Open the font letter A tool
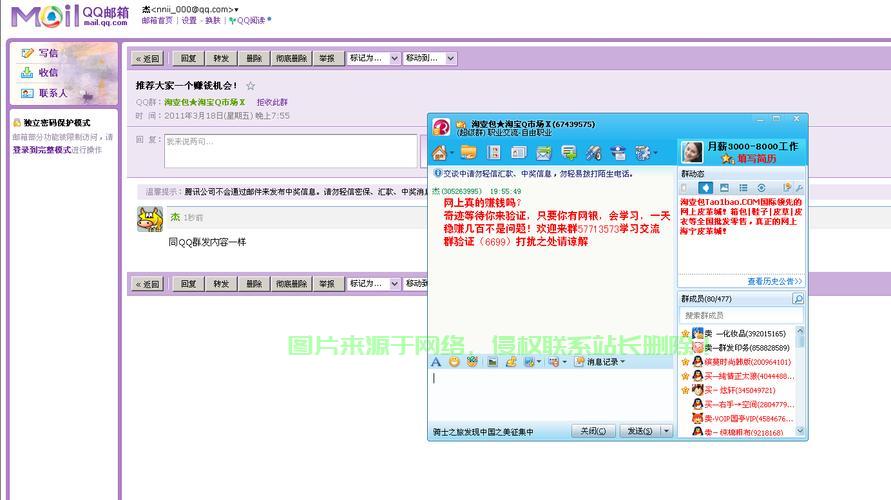 click(x=436, y=362)
